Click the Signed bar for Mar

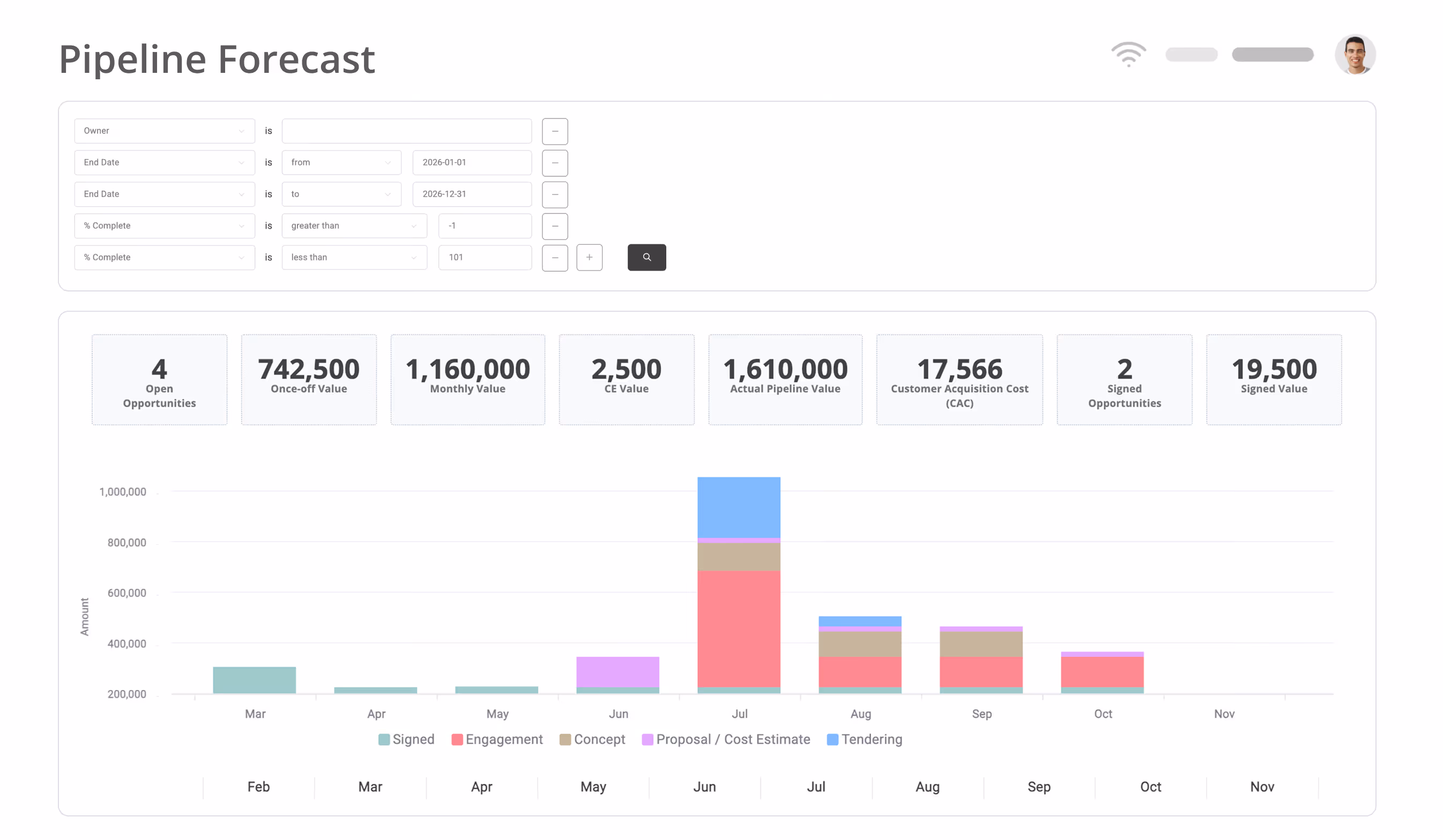click(254, 680)
